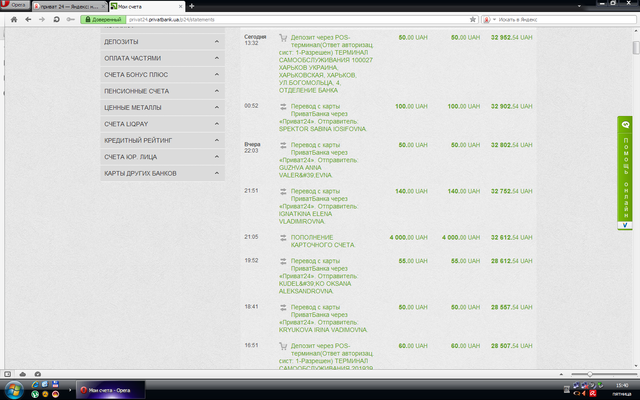
Task: Open 'ПОПОЛНЕНИЕ КАРТОЧНОГО СЧЕТА' transaction
Action: click(x=322, y=241)
